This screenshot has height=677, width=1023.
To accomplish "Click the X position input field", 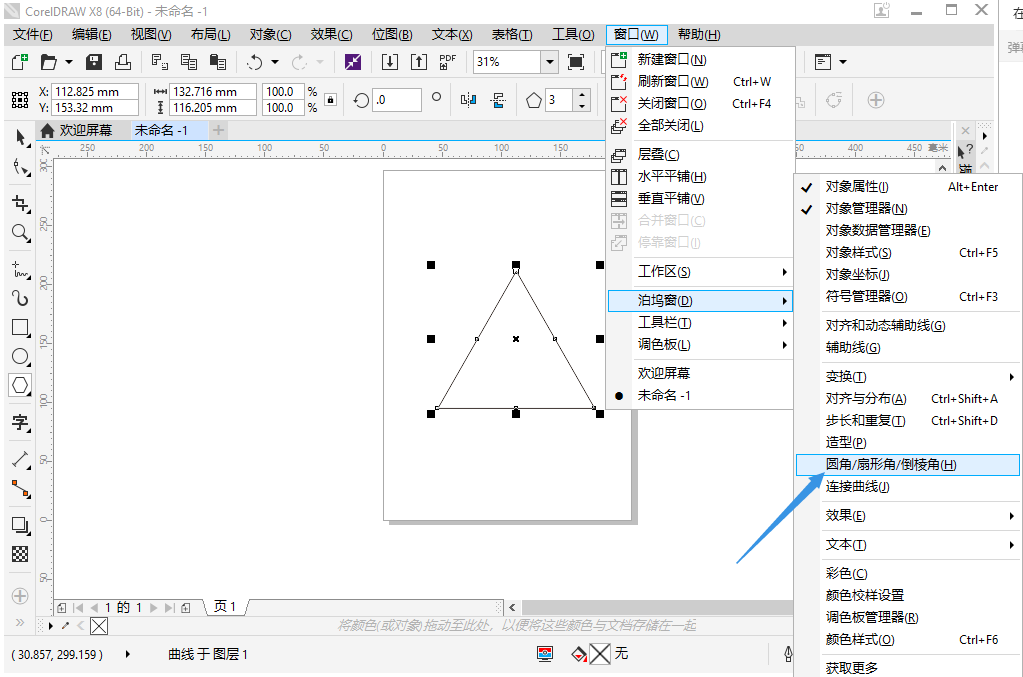I will click(95, 92).
